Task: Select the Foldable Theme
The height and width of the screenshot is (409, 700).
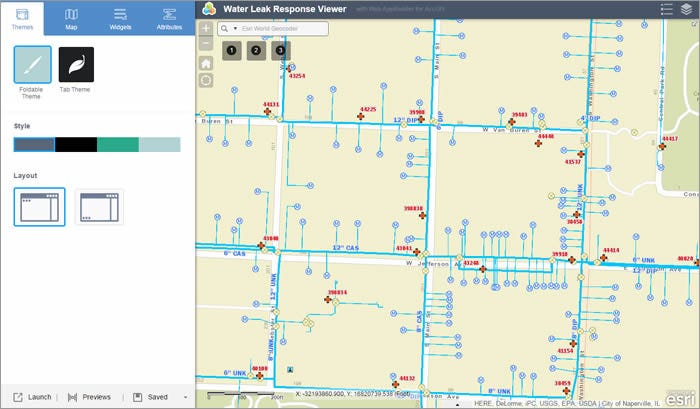Action: click(33, 65)
